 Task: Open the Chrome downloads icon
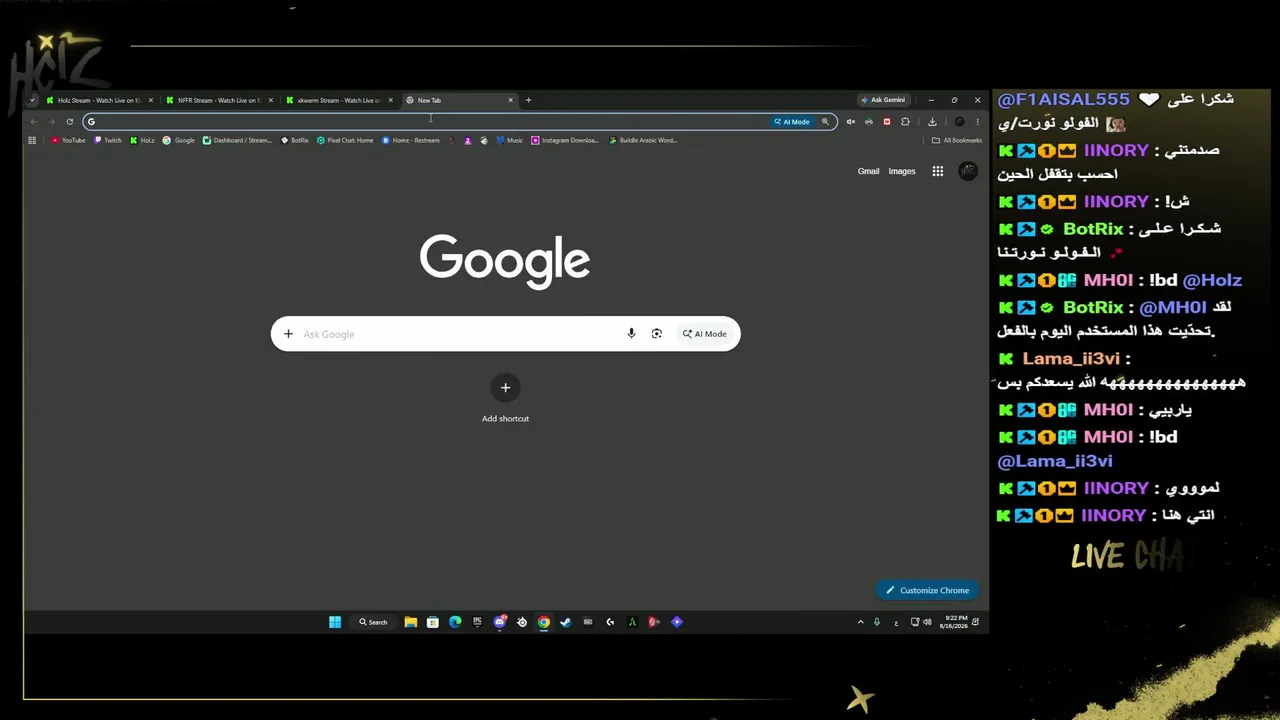(932, 122)
